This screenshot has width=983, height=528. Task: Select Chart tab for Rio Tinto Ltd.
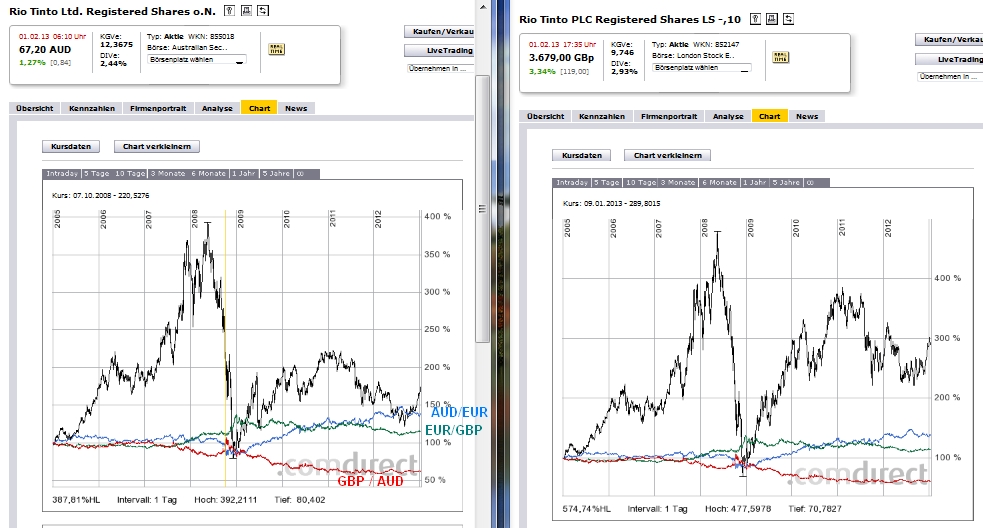[x=260, y=108]
